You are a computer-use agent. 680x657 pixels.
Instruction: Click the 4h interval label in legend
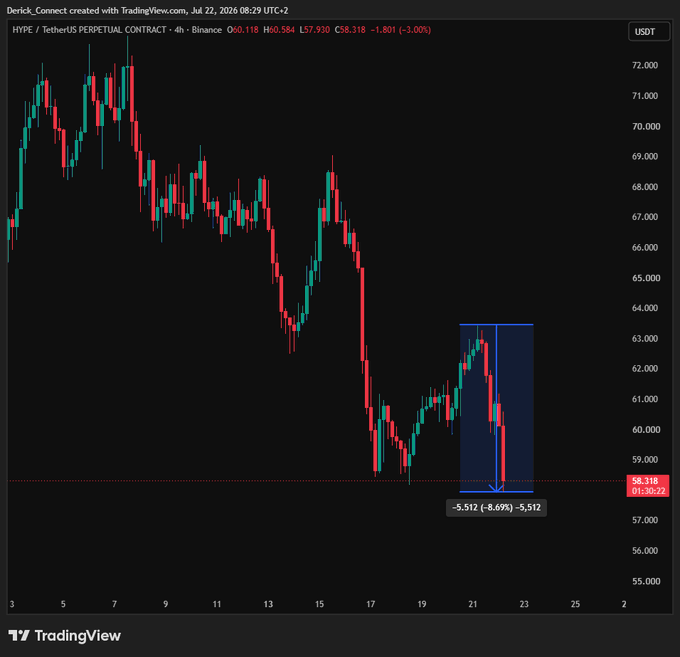tap(179, 30)
